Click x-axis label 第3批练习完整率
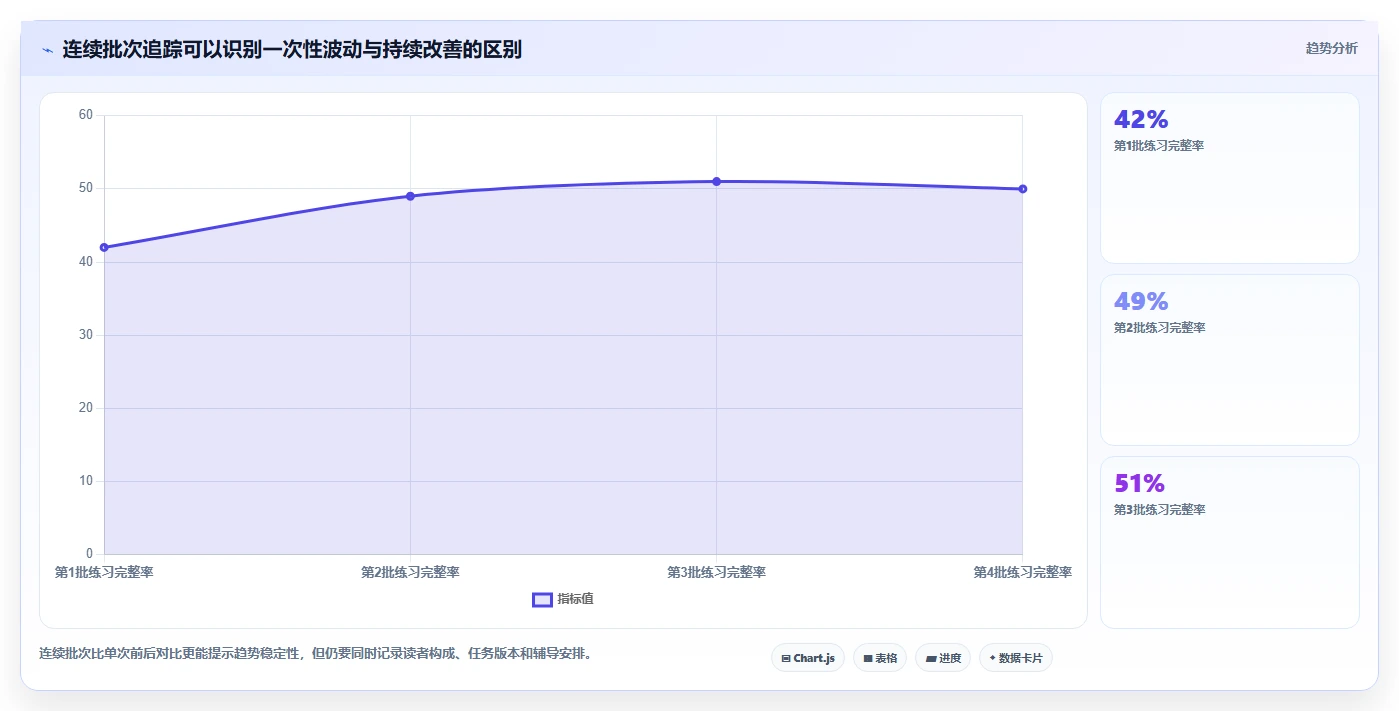 (x=716, y=572)
